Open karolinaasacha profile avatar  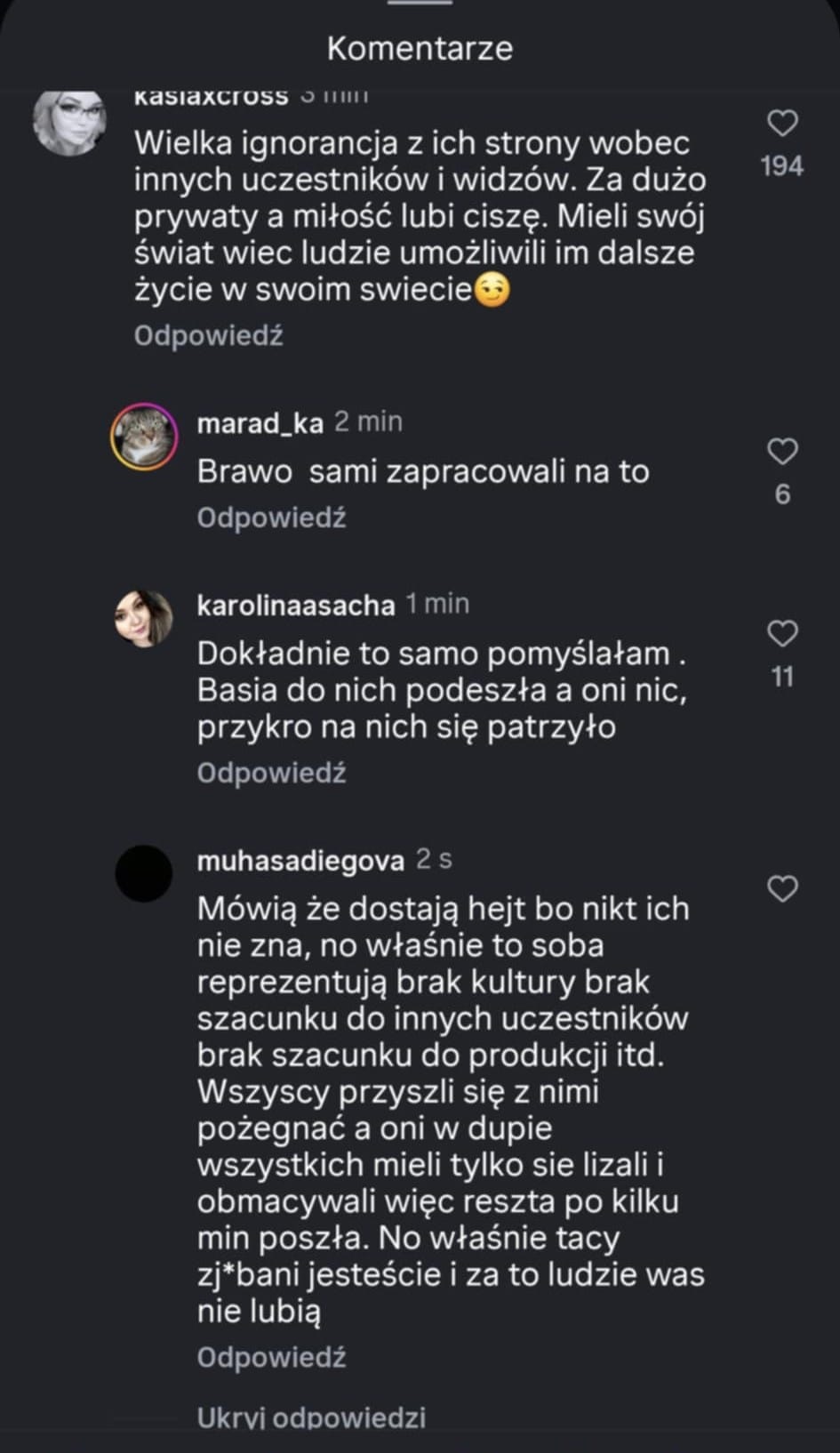tap(144, 618)
